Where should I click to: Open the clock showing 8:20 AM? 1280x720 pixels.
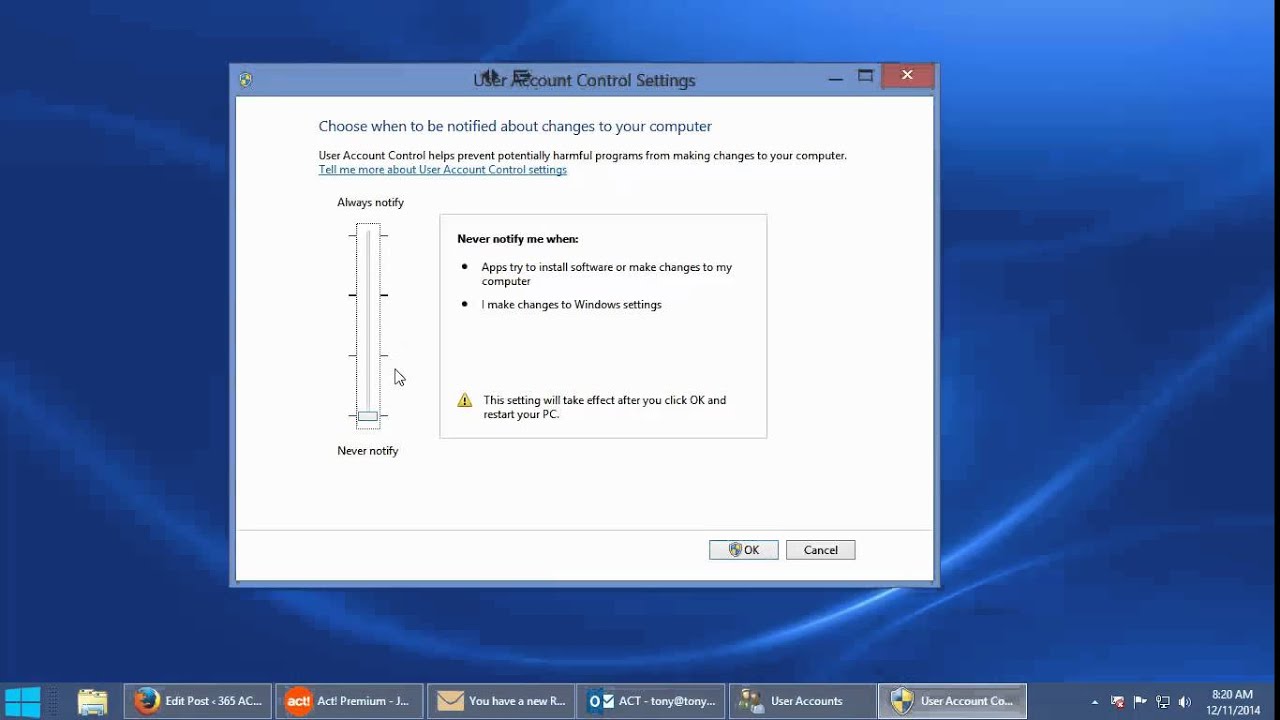(x=1231, y=702)
